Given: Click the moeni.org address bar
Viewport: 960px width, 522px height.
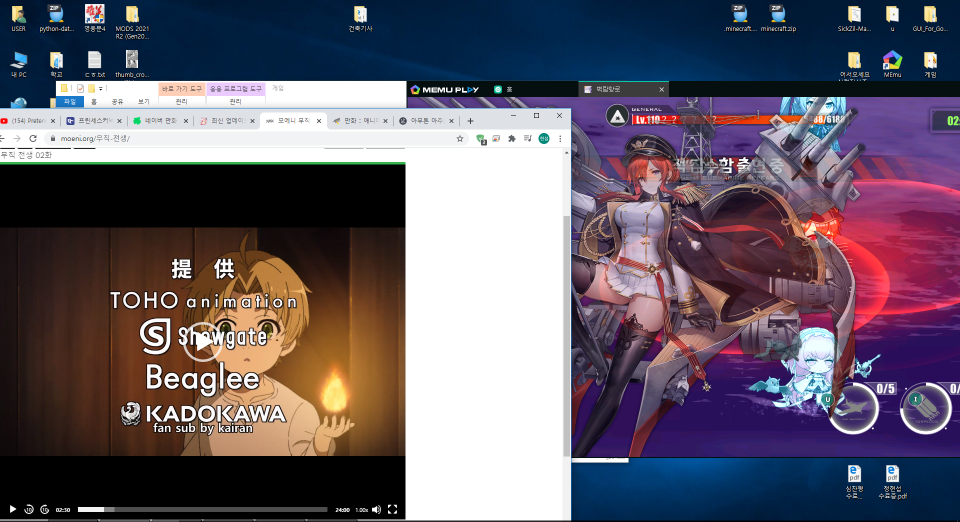Looking at the screenshot, I should click(x=250, y=138).
